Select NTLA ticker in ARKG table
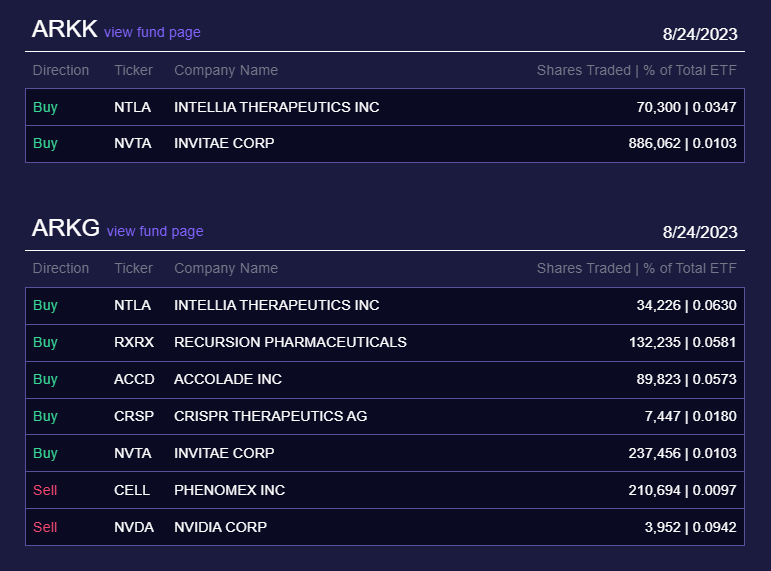 (x=132, y=305)
